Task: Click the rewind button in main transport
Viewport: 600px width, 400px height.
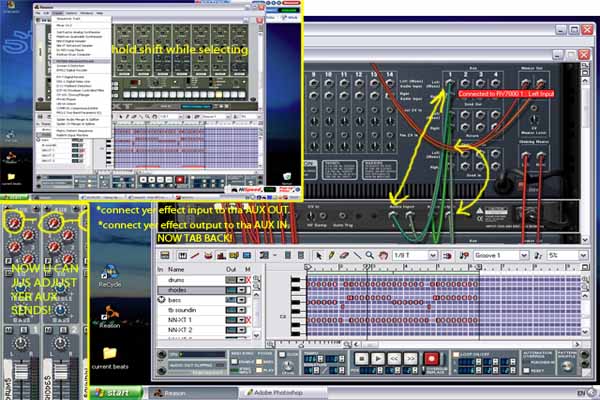Action: point(394,359)
